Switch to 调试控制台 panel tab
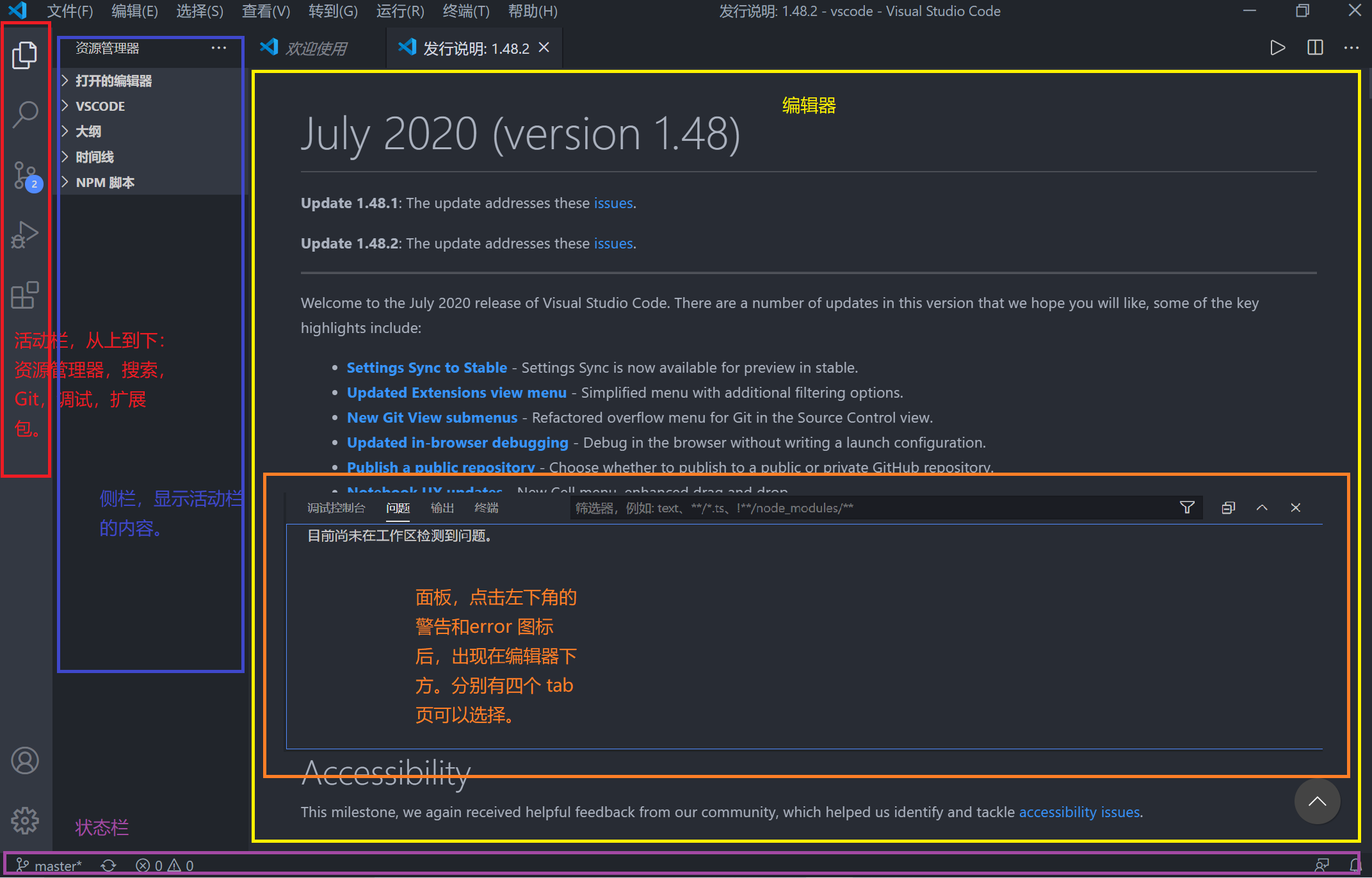The image size is (1372, 878). click(x=336, y=508)
